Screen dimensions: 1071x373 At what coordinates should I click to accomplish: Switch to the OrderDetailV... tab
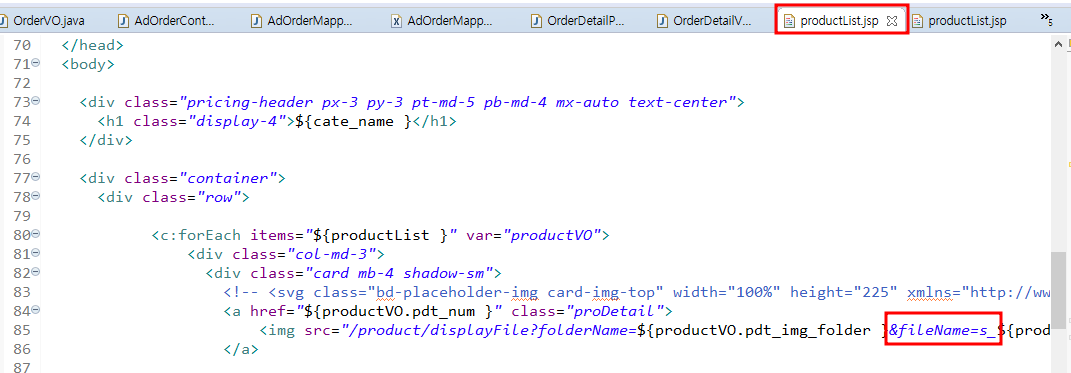(x=704, y=20)
